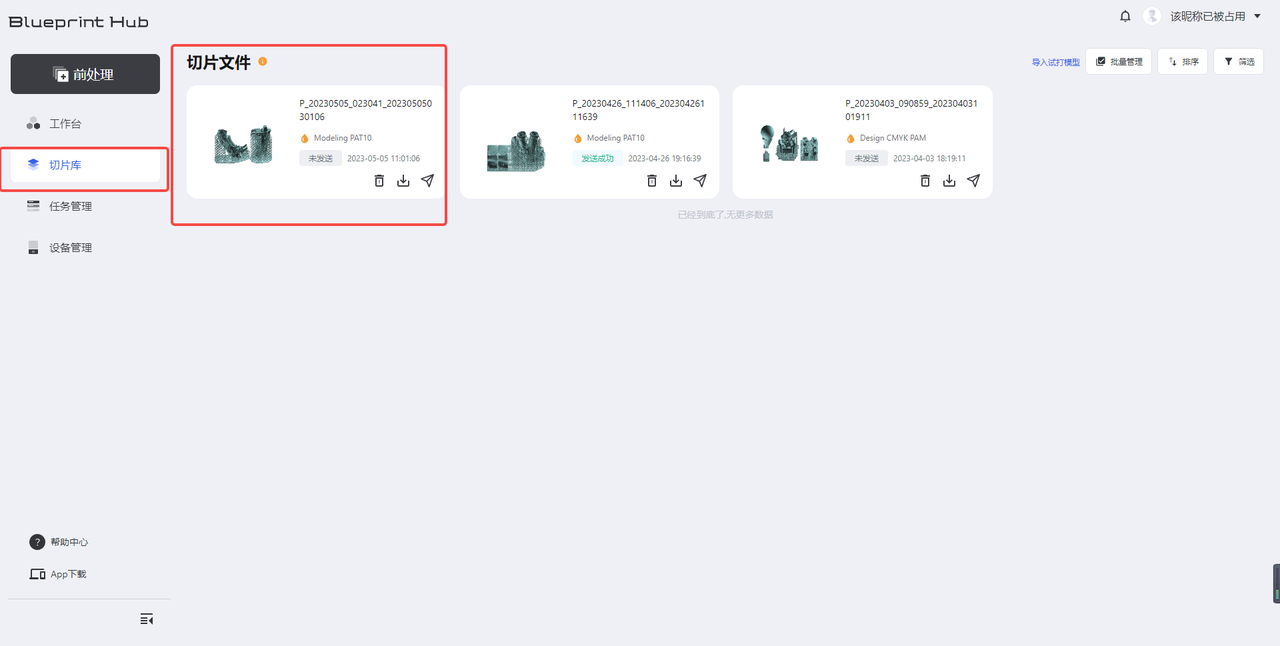Click file name P_20230426_111406_20230426111639
1280x646 pixels.
[639, 110]
